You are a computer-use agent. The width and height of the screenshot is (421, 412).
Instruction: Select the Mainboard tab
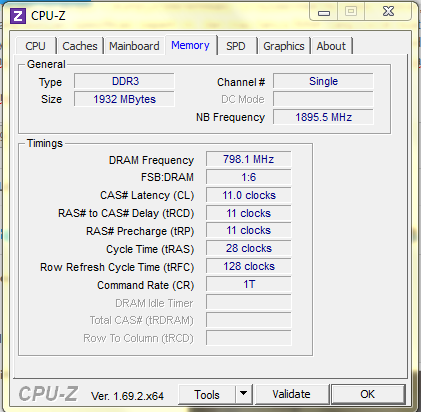(x=134, y=46)
